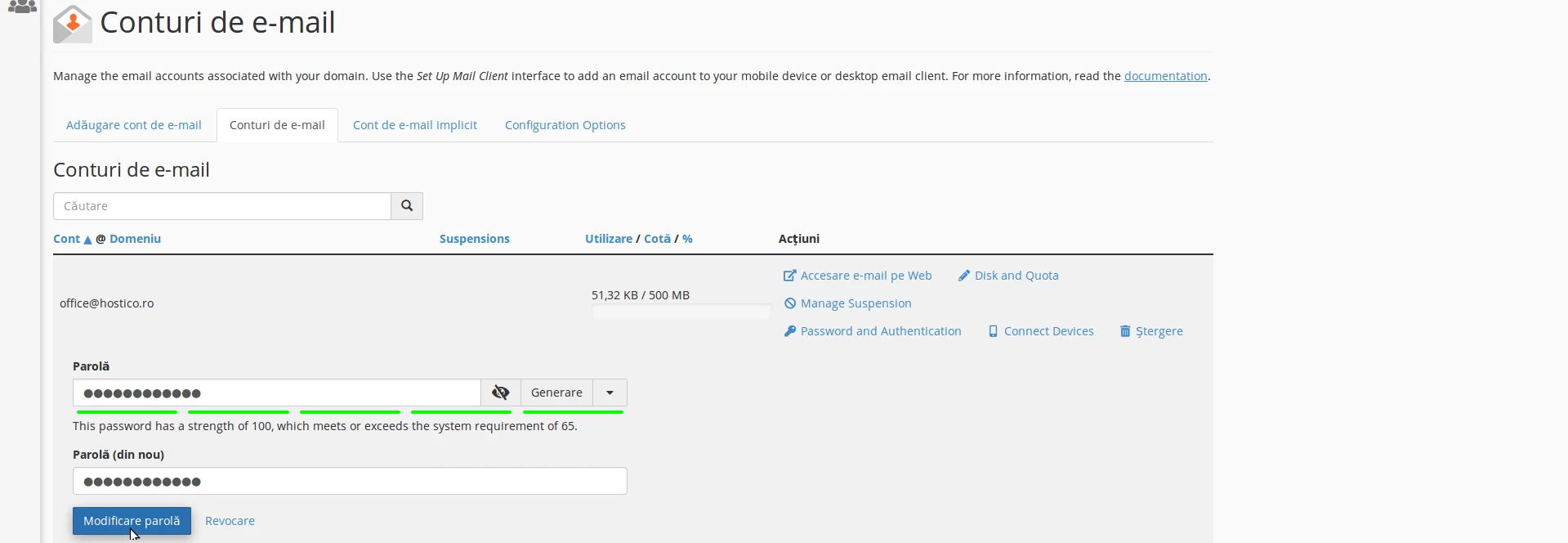Viewport: 1568px width, 543px height.
Task: Click the Revocare link
Action: pyautogui.click(x=230, y=521)
